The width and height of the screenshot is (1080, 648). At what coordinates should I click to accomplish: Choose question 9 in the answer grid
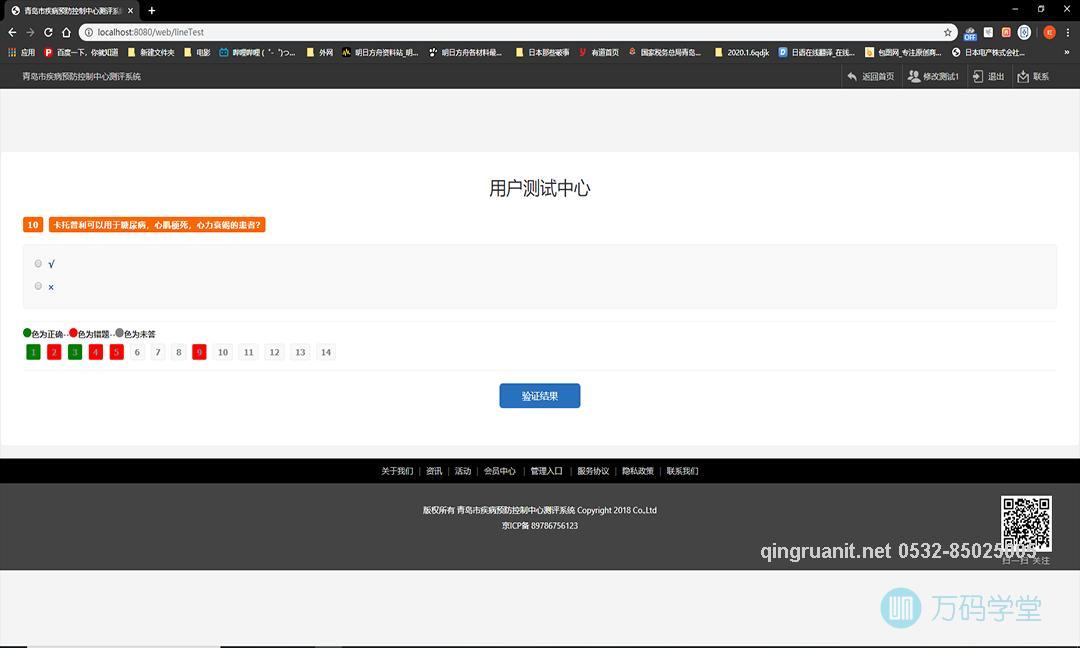(x=199, y=351)
